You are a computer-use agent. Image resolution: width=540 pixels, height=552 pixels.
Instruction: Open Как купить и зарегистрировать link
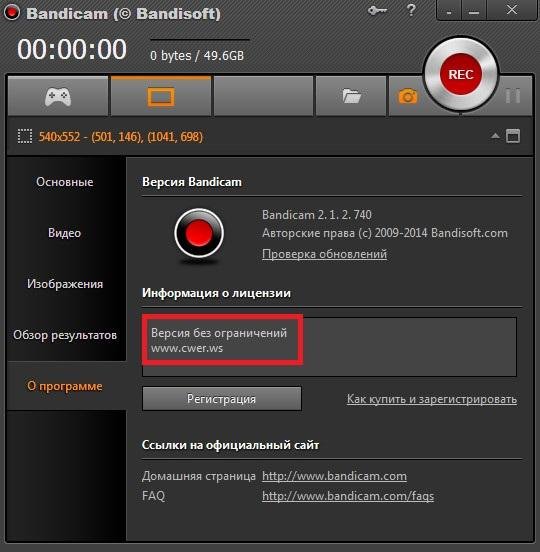tap(432, 399)
